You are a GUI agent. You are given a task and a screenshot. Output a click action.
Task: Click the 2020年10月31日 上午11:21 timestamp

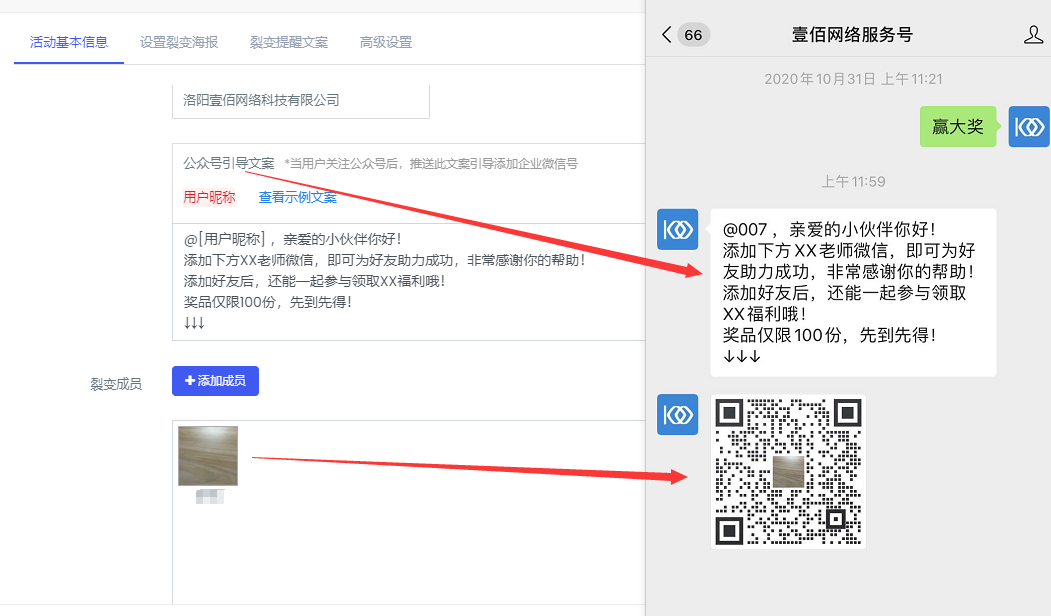(x=853, y=79)
